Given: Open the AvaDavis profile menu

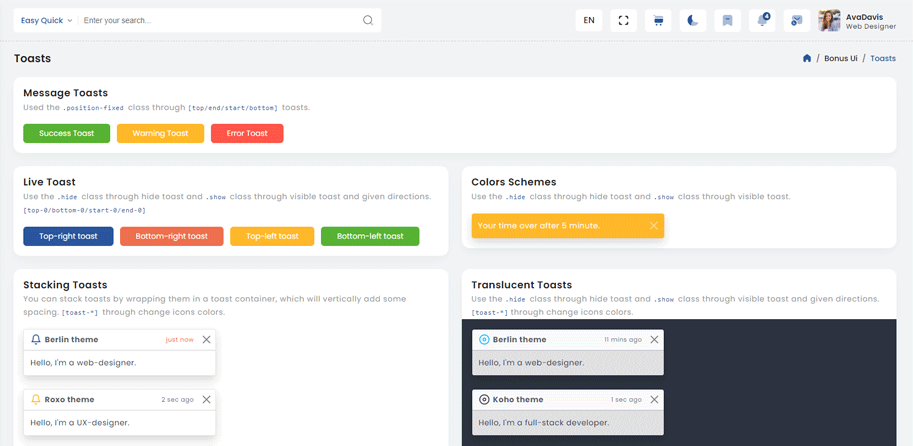Looking at the screenshot, I should (x=857, y=20).
